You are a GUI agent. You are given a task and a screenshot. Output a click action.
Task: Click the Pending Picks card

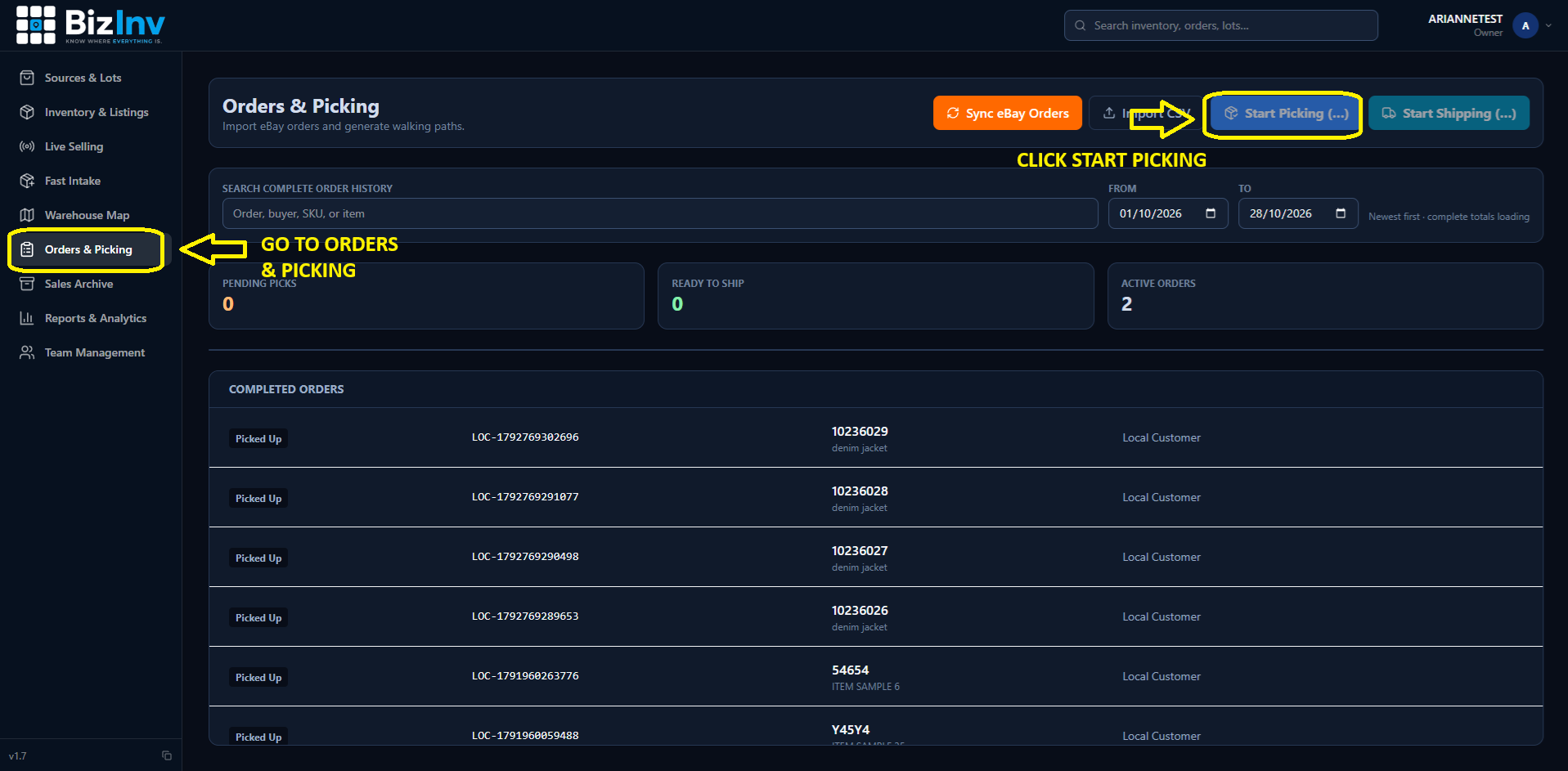426,296
